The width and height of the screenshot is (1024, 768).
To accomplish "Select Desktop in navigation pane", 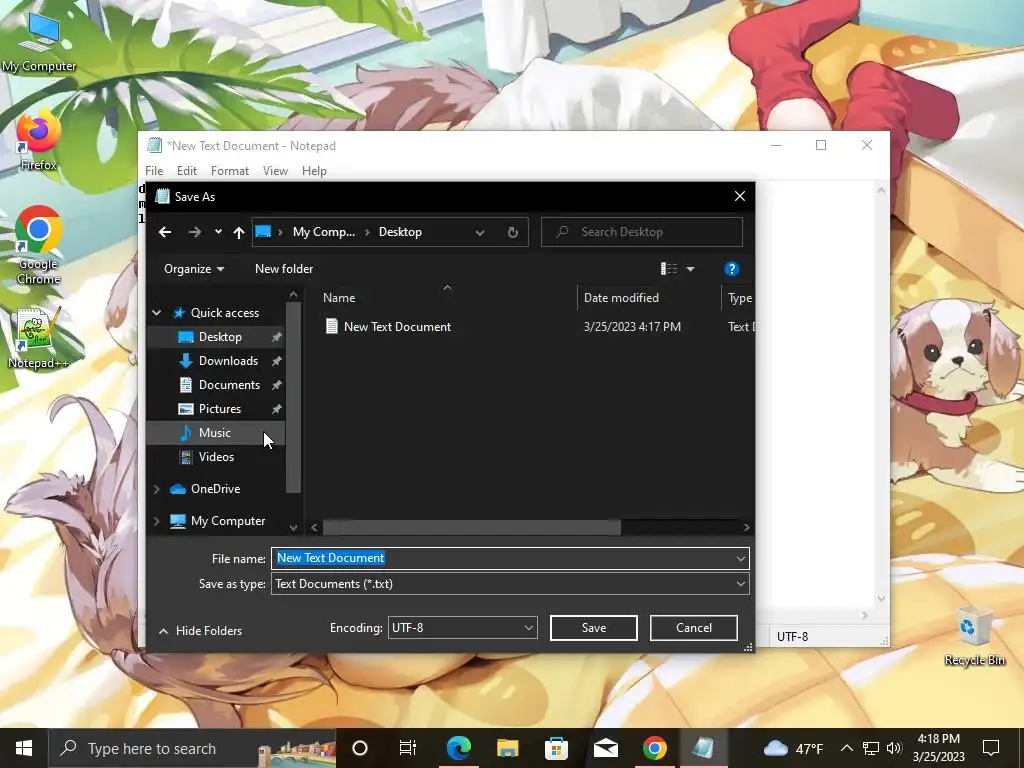I will (220, 337).
